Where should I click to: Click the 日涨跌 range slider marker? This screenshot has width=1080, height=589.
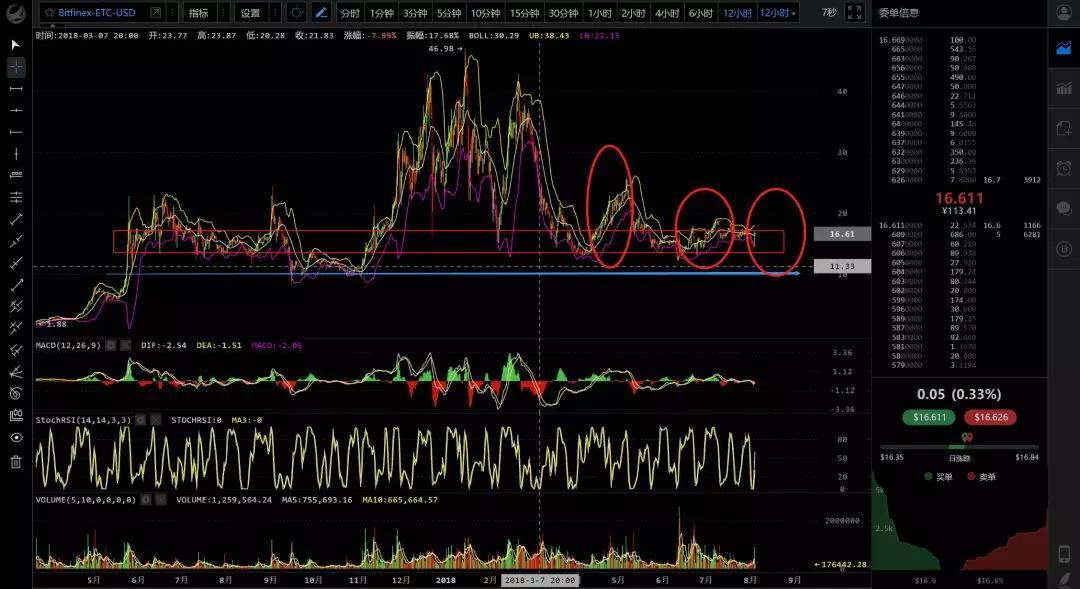point(966,438)
